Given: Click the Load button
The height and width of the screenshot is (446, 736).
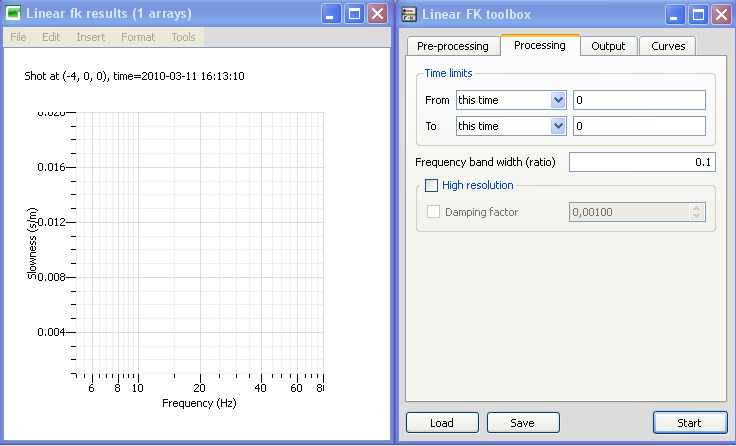Looking at the screenshot, I should coord(442,423).
